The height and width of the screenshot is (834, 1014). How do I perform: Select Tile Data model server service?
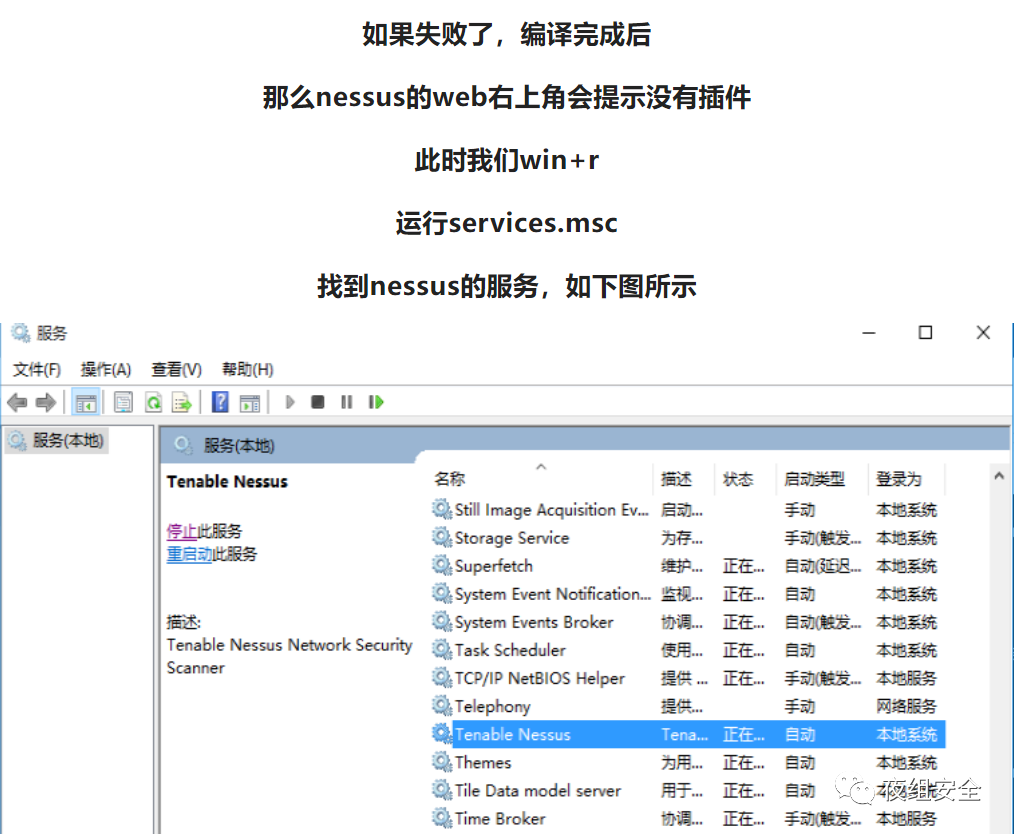(687, 791)
